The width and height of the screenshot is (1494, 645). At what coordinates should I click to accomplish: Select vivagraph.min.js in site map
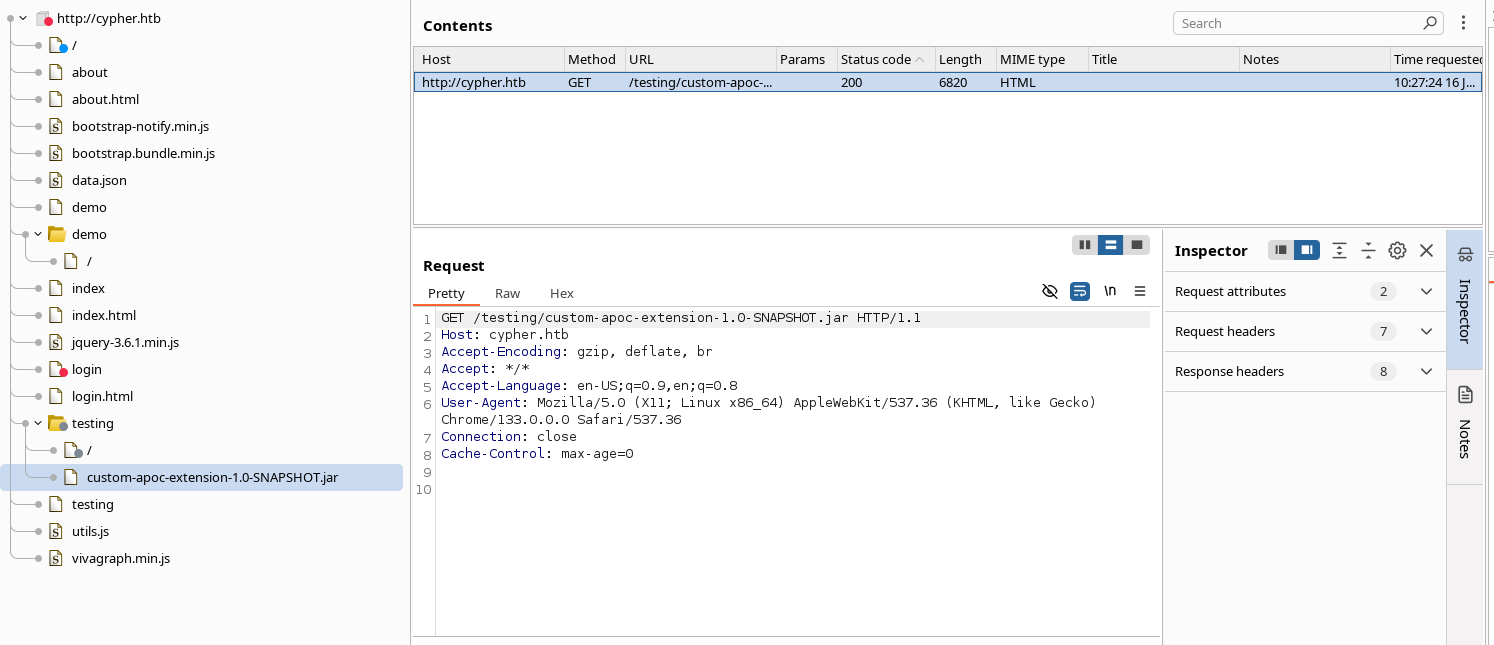[x=120, y=558]
